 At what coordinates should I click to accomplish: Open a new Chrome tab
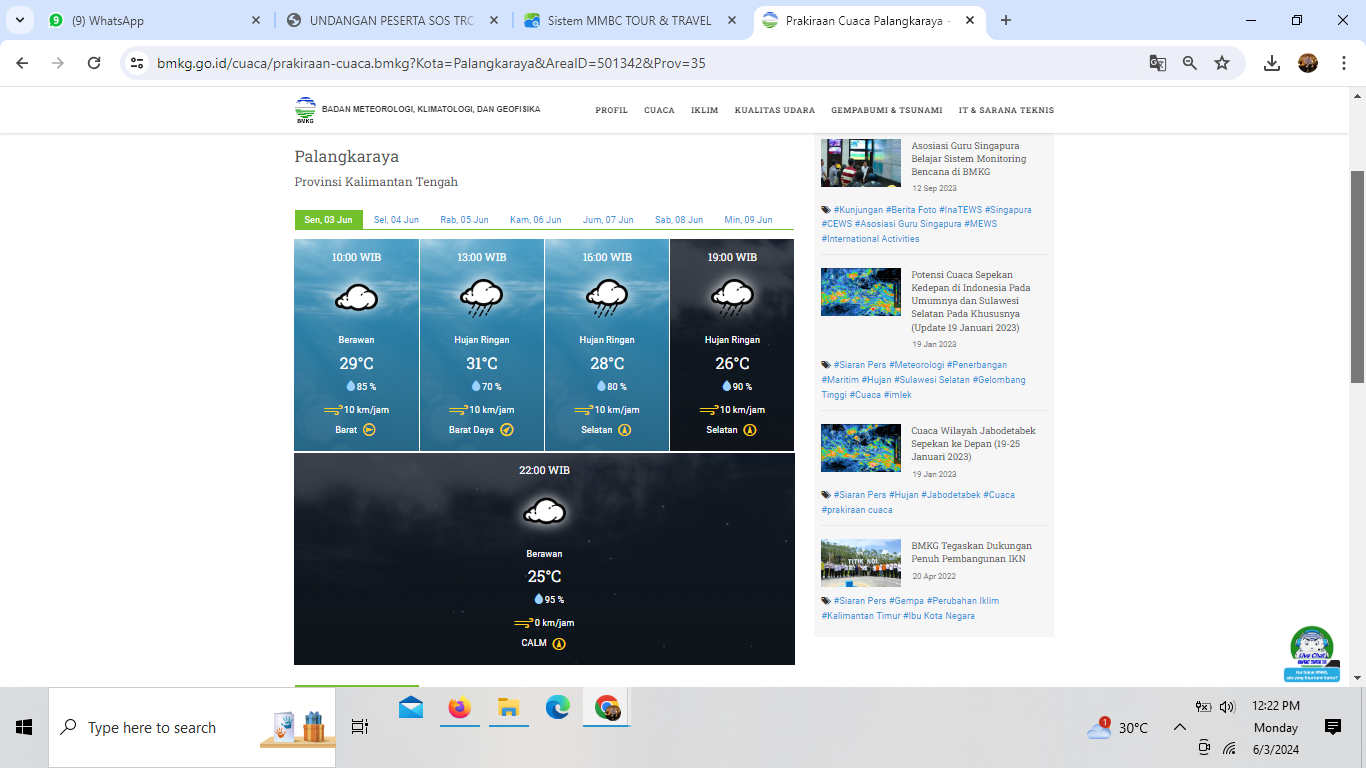(x=1005, y=20)
